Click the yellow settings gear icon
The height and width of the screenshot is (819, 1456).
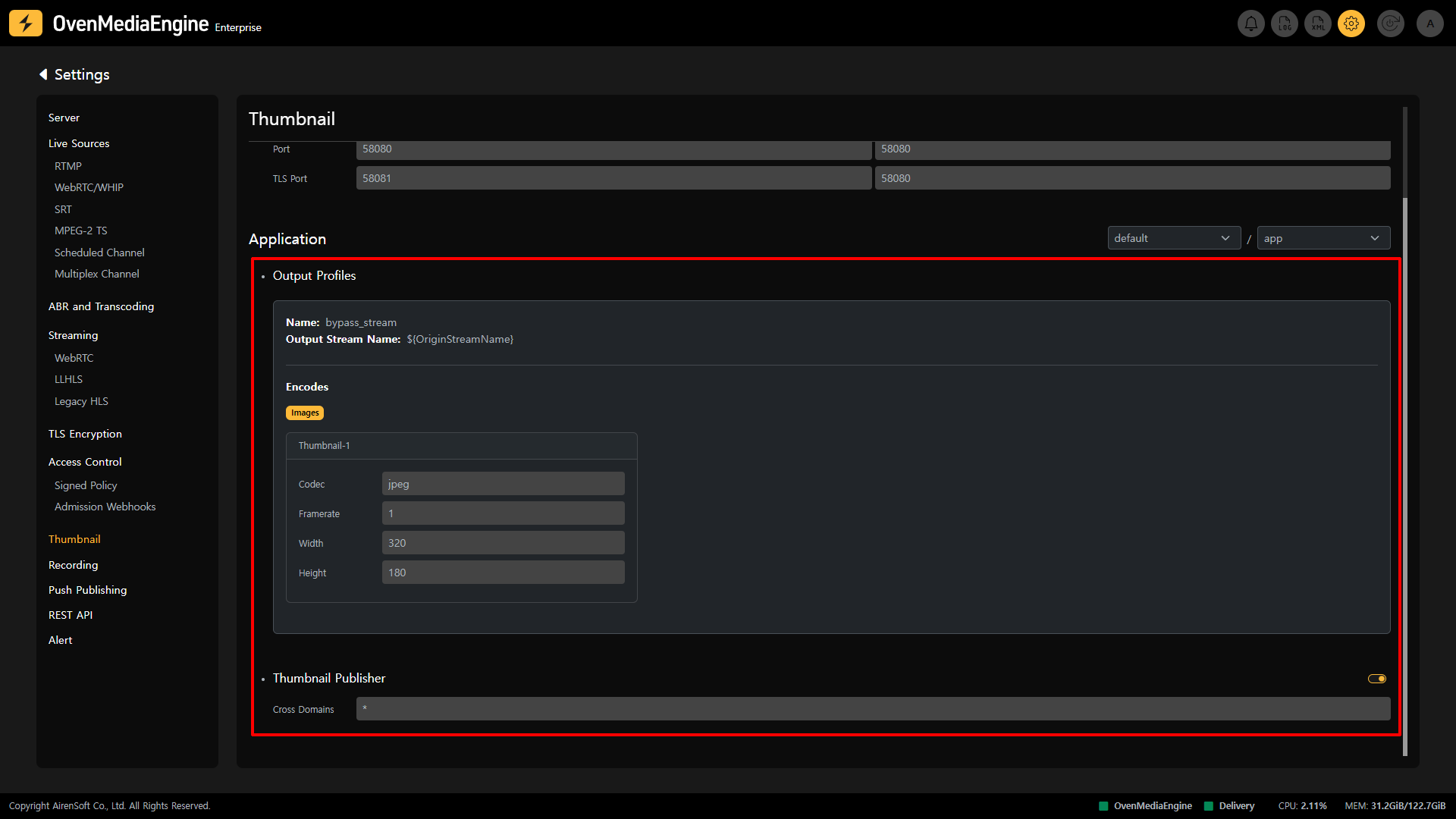coord(1351,24)
